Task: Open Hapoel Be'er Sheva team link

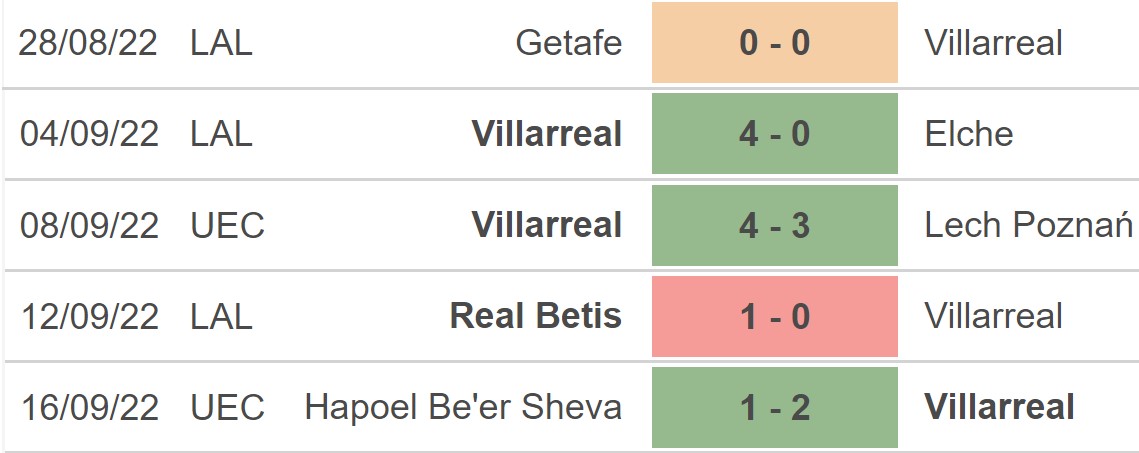Action: (463, 408)
